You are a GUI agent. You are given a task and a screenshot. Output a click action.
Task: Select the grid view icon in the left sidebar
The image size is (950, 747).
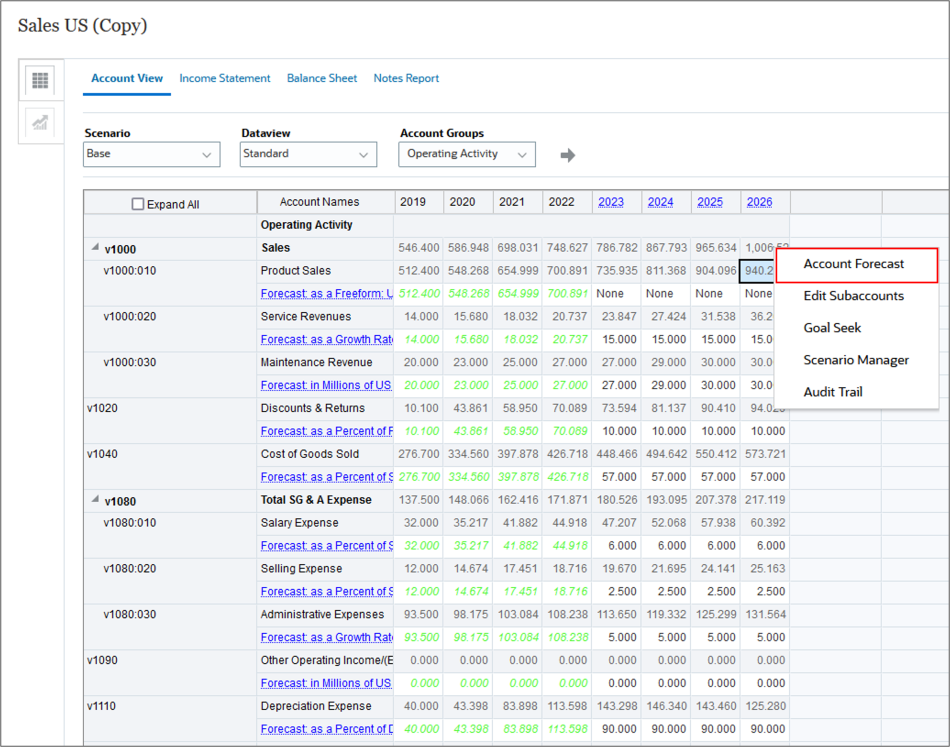click(x=40, y=80)
